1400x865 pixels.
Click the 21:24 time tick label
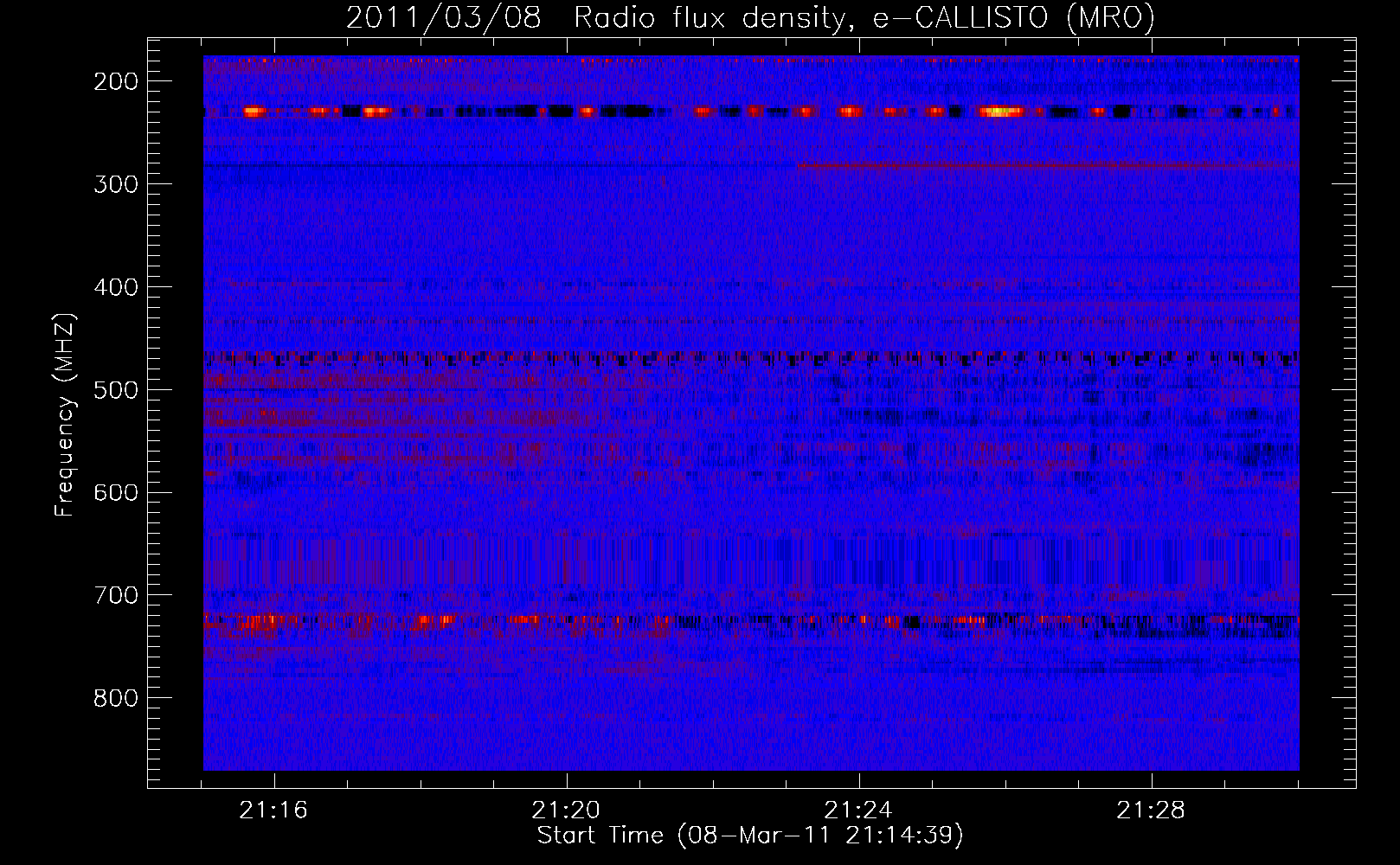click(x=859, y=811)
